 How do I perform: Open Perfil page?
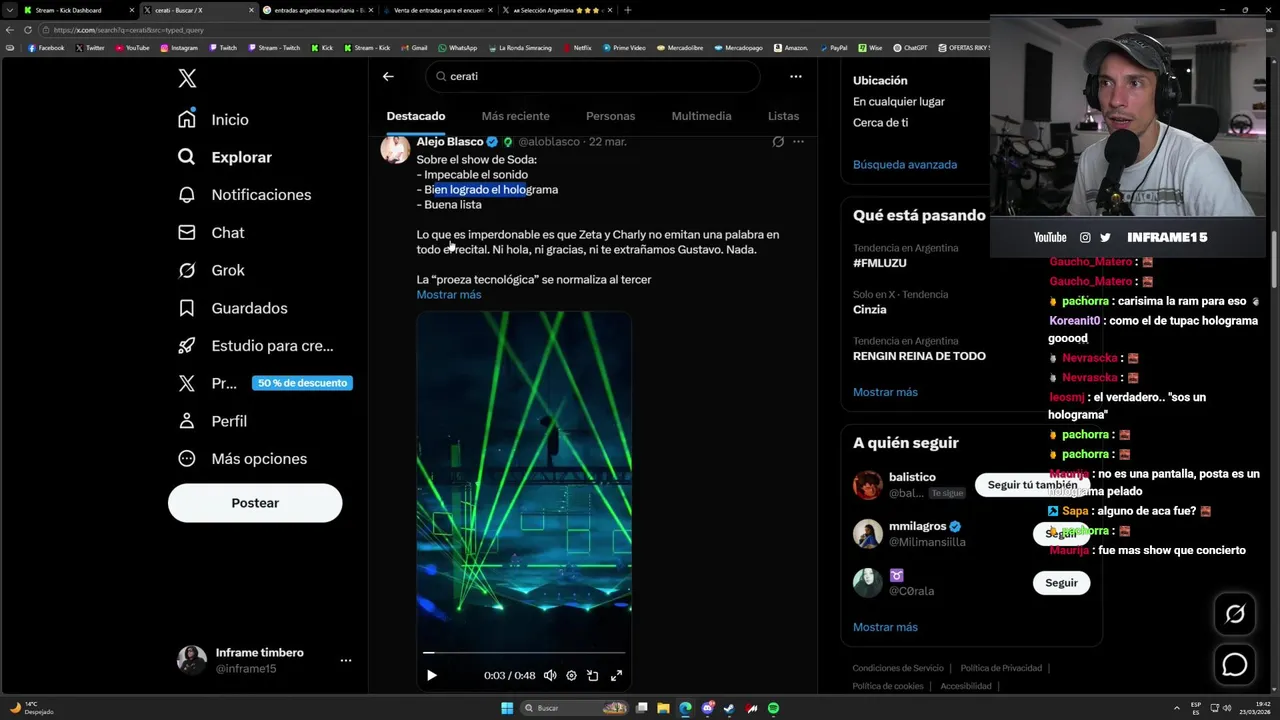[x=212, y=421]
